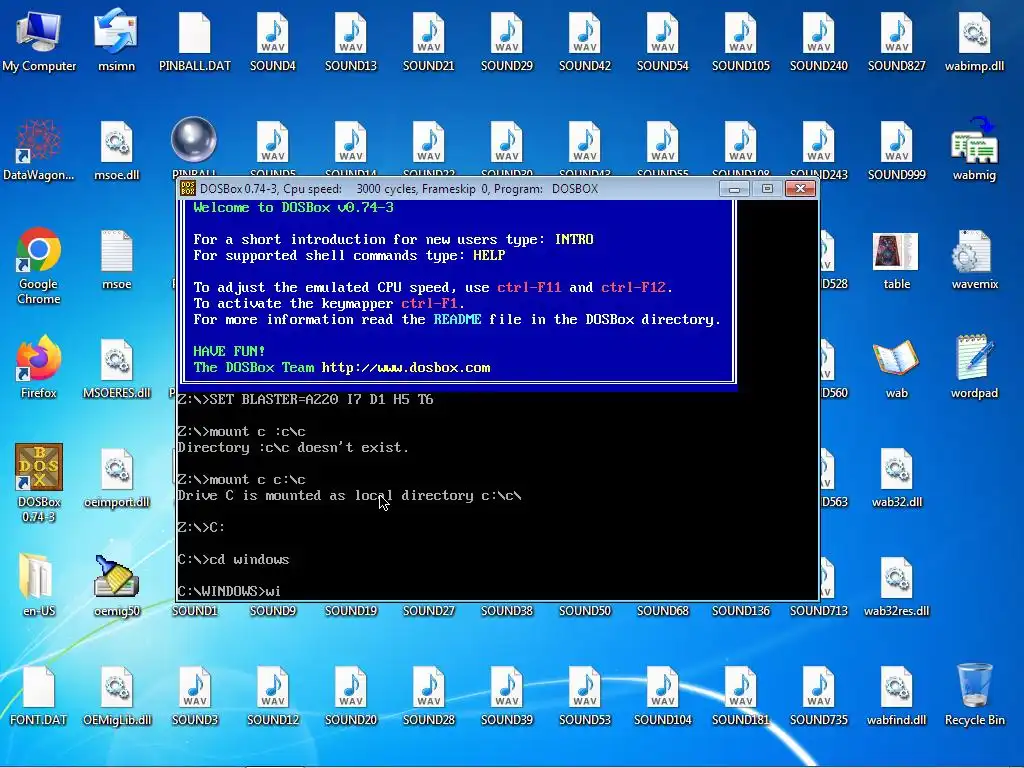Viewport: 1024px width, 768px height.
Task: Open the Pinball ball icon
Action: (194, 140)
